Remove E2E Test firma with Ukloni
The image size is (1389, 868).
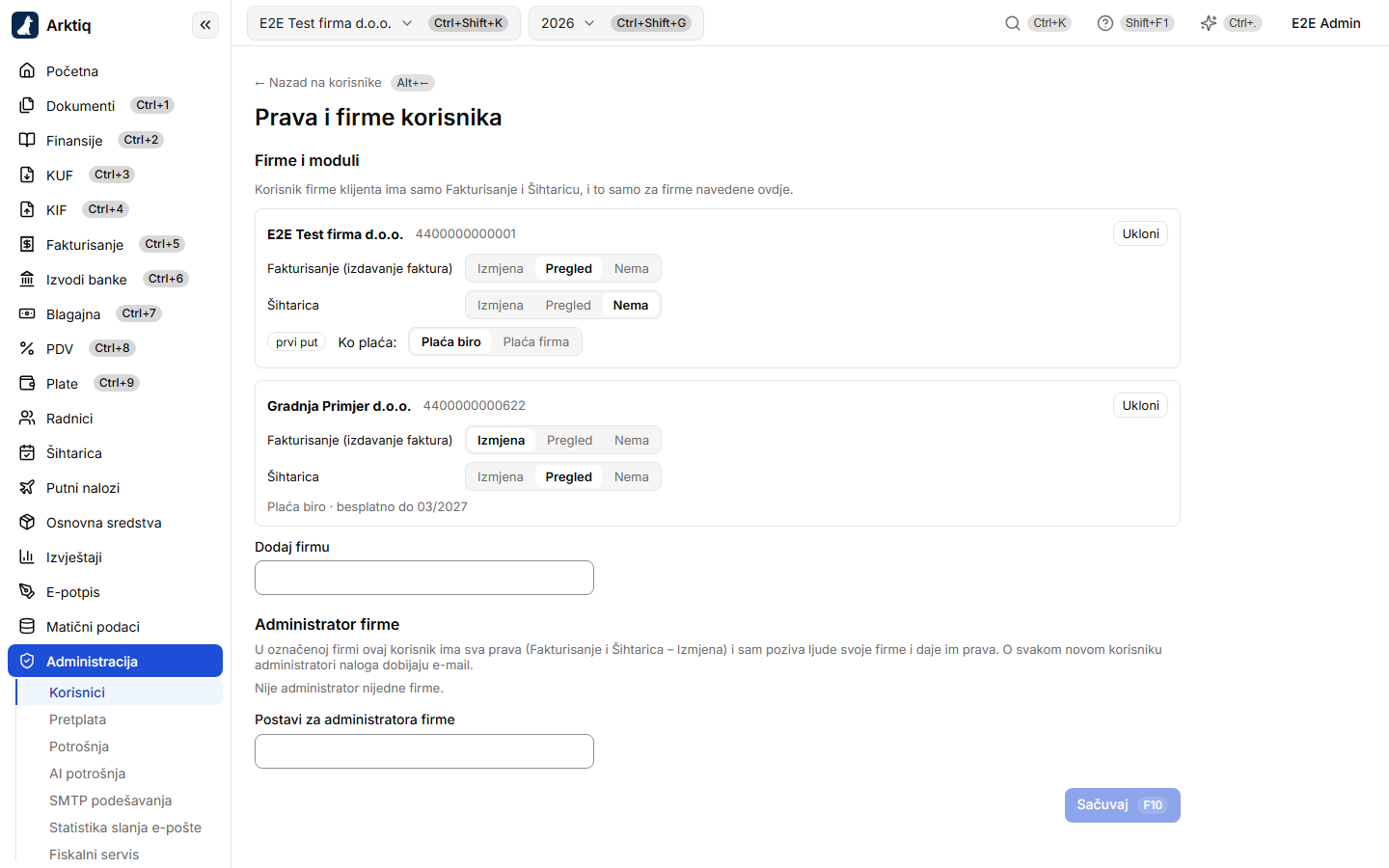point(1140,234)
